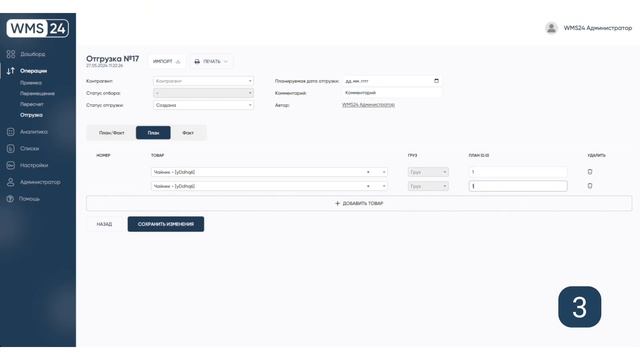Viewport: 640px width, 360px height.
Task: Click the Комментарий input field
Action: click(391, 93)
